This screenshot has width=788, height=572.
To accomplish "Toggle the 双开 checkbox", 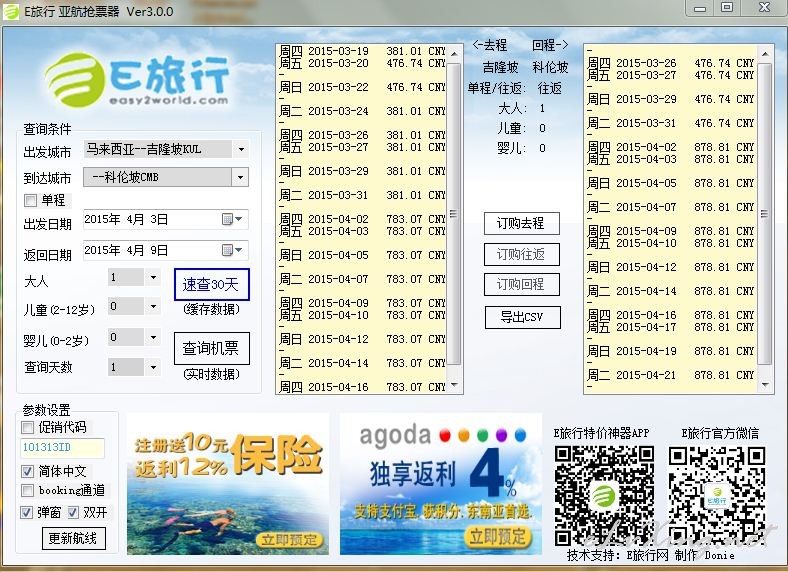I will [73, 512].
